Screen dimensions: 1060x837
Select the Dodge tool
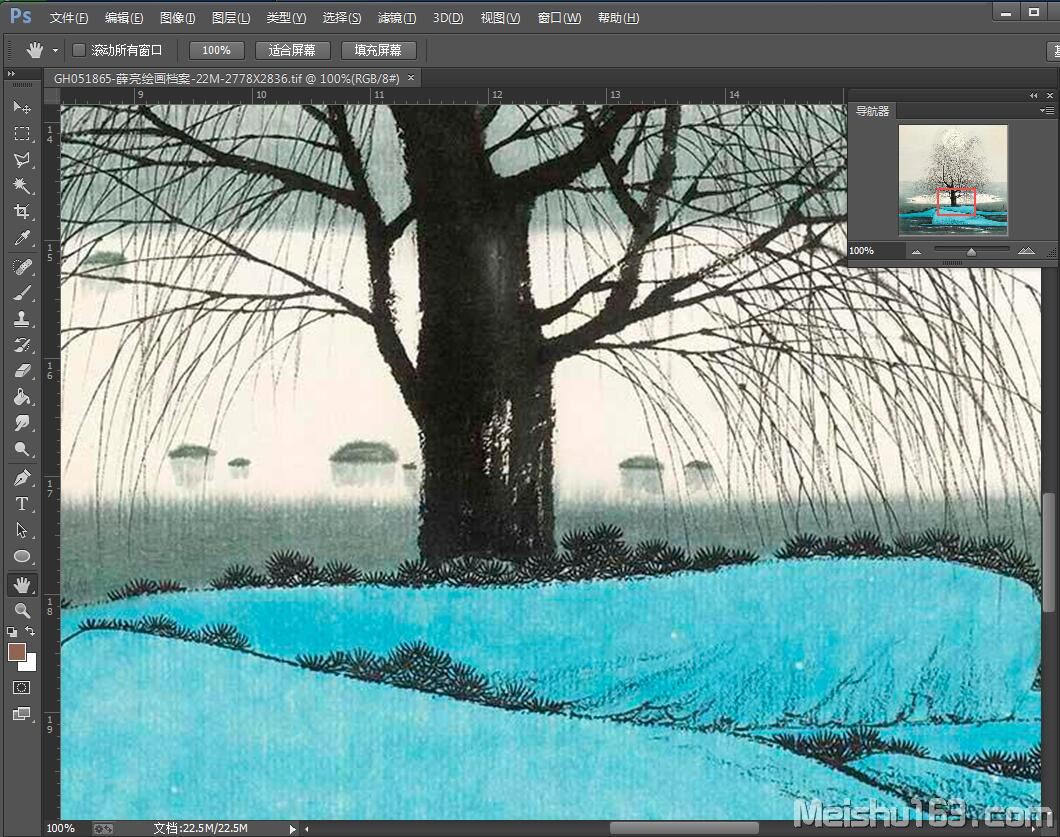pyautogui.click(x=22, y=449)
